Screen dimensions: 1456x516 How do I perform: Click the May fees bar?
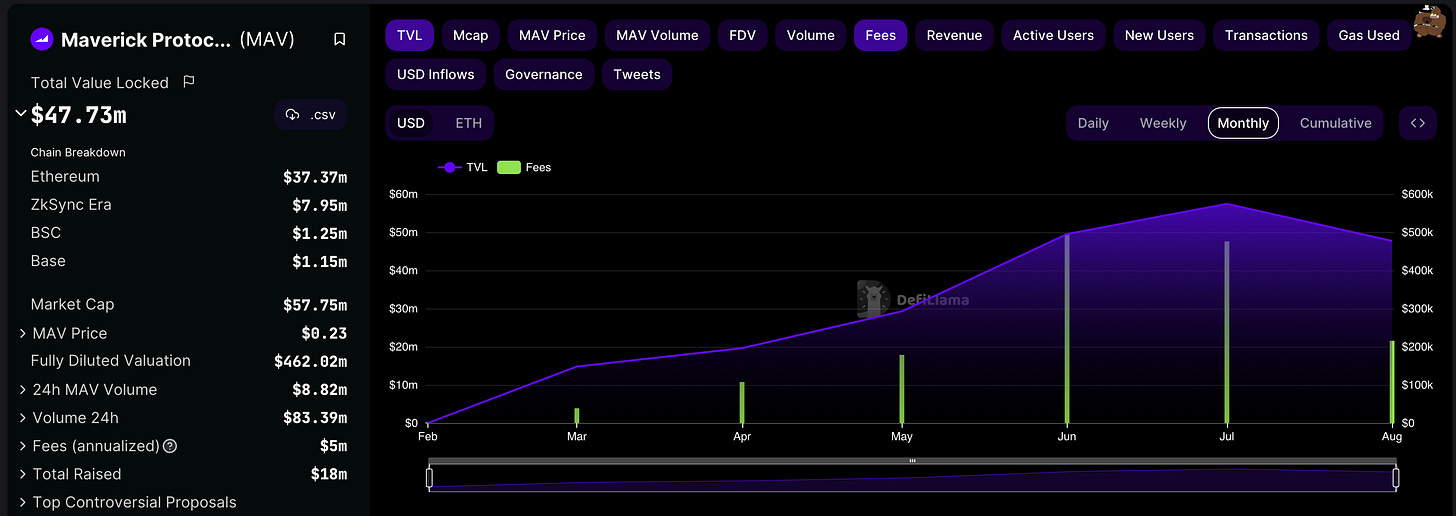(901, 389)
